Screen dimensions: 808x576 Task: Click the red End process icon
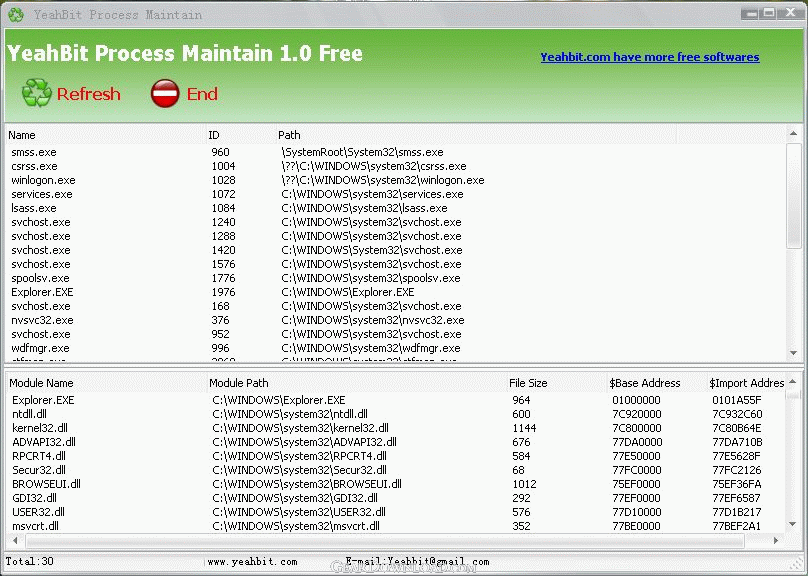pyautogui.click(x=165, y=93)
